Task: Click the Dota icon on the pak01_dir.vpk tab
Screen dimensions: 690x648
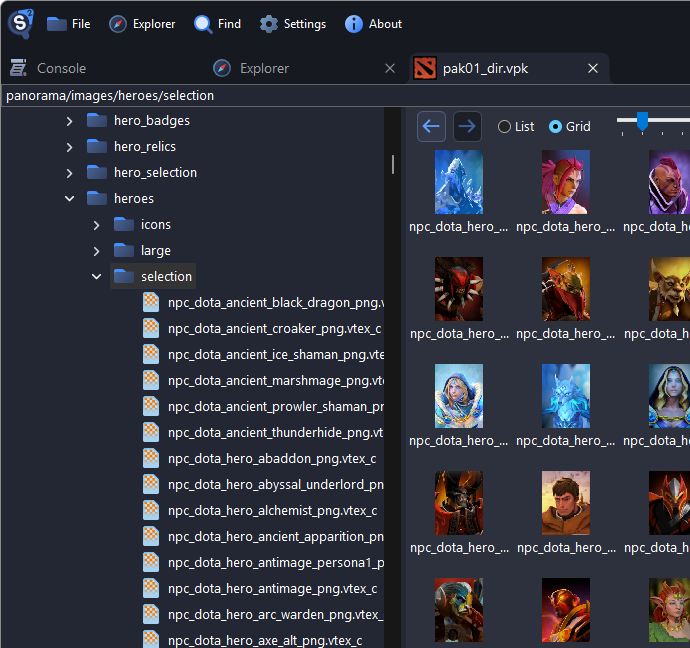Action: pos(425,68)
